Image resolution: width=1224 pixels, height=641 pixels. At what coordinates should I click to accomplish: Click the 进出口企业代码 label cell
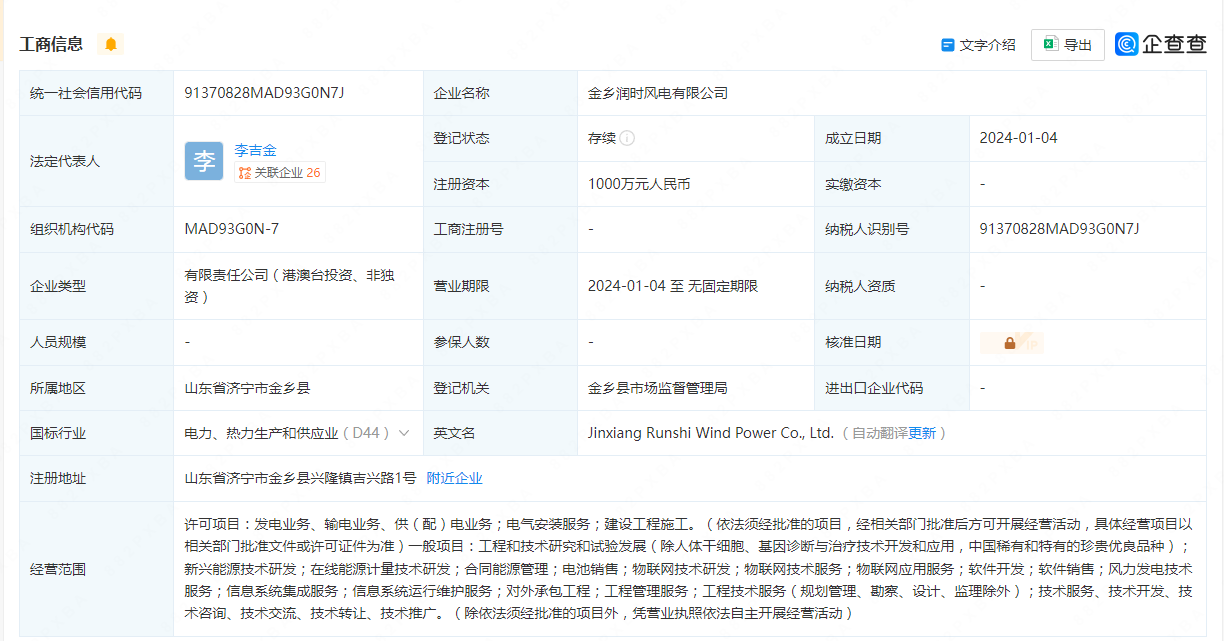[x=891, y=388]
